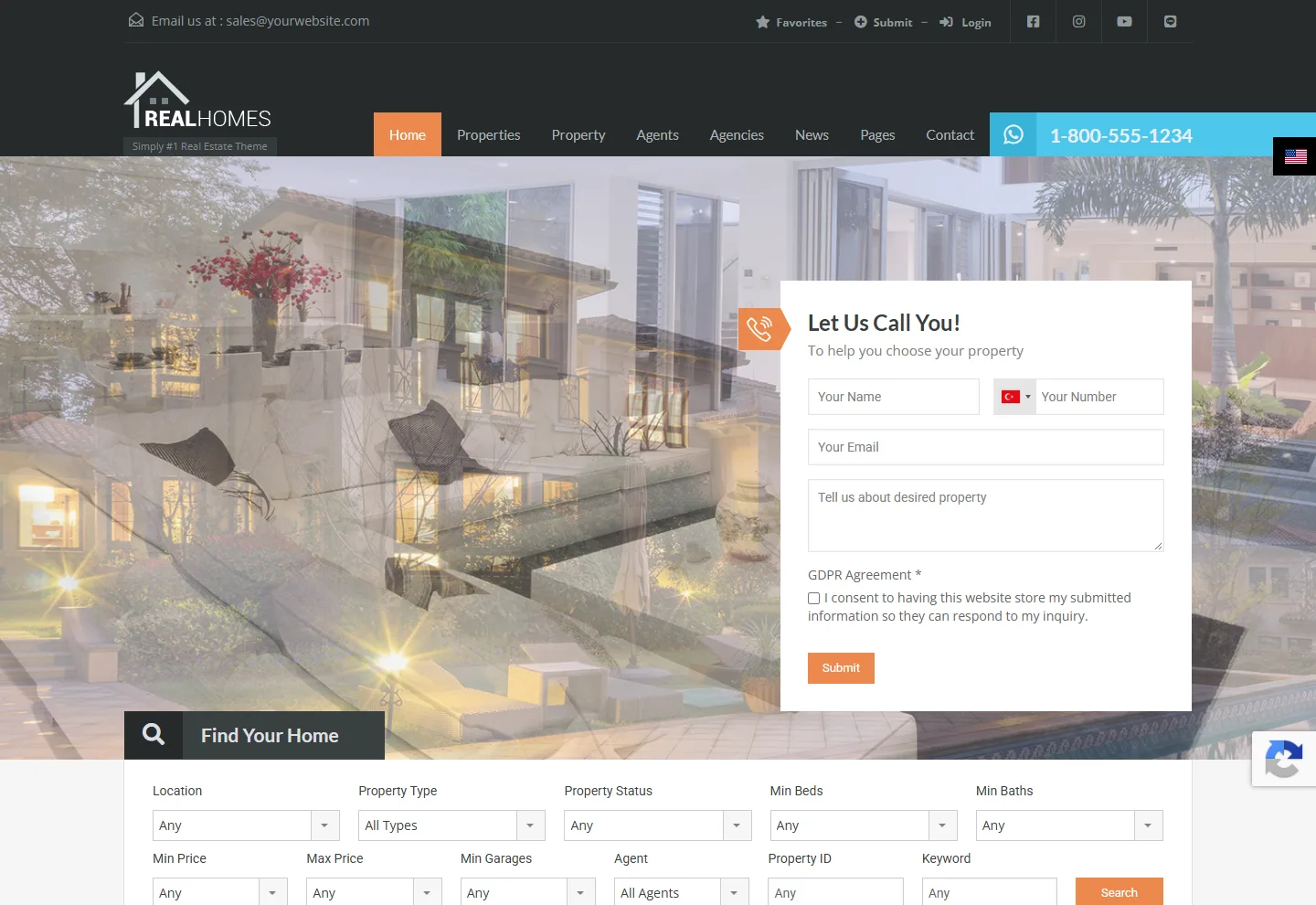Tick the GDPR consent checkbox
The height and width of the screenshot is (905, 1316).
813,598
